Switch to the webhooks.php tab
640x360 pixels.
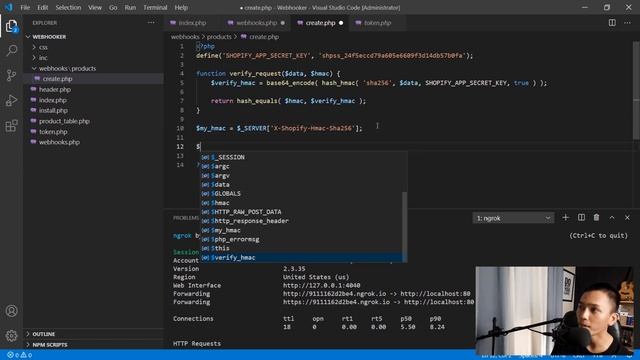[x=256, y=23]
